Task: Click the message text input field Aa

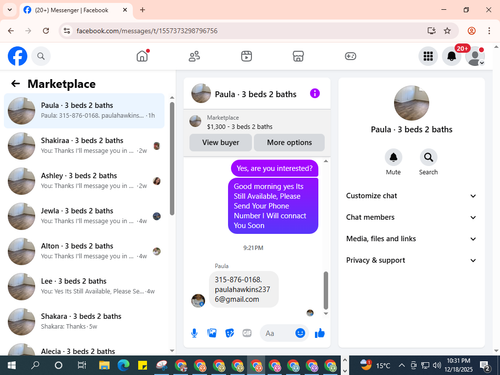Action: (x=278, y=333)
